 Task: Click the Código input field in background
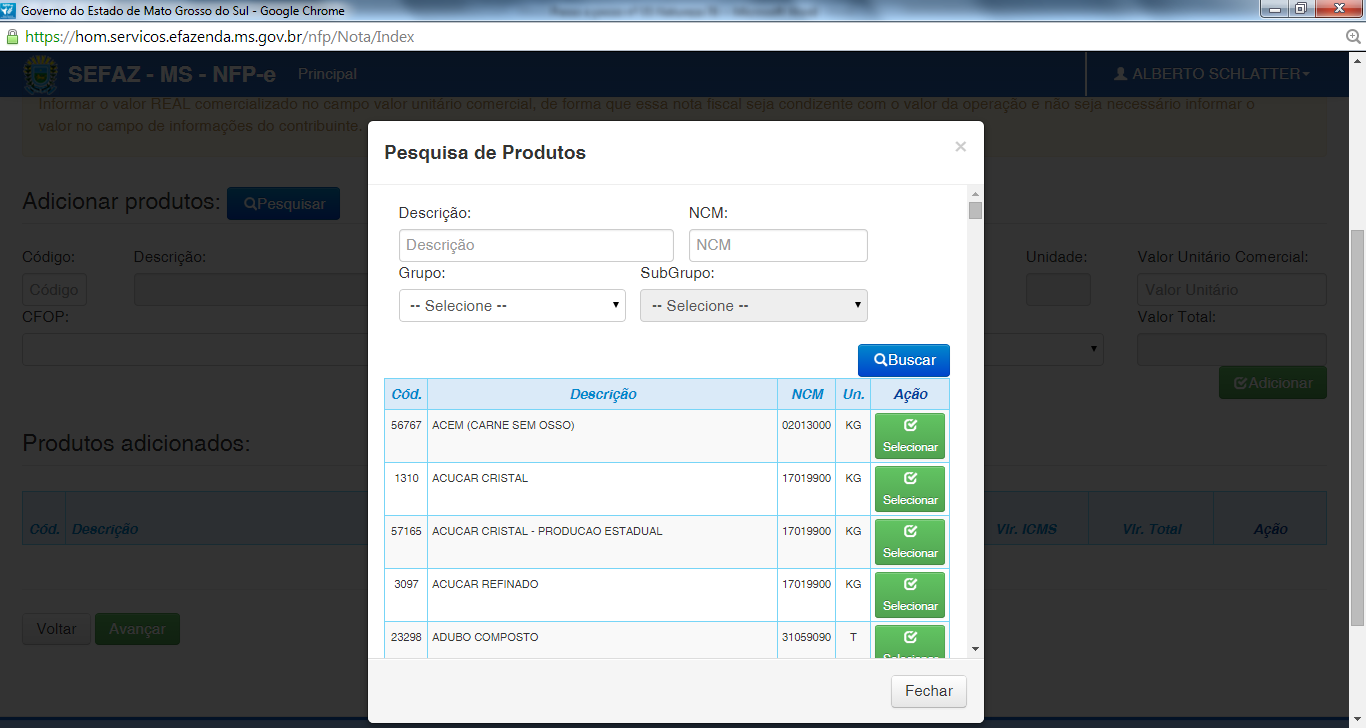point(54,290)
